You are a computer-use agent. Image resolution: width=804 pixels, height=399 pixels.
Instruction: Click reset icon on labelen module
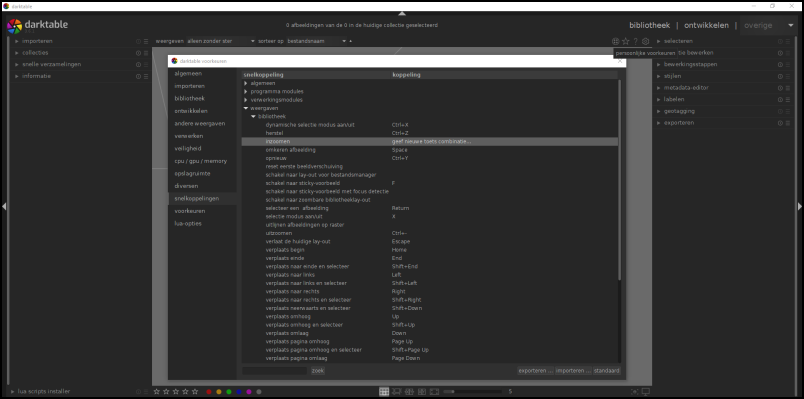coord(780,99)
